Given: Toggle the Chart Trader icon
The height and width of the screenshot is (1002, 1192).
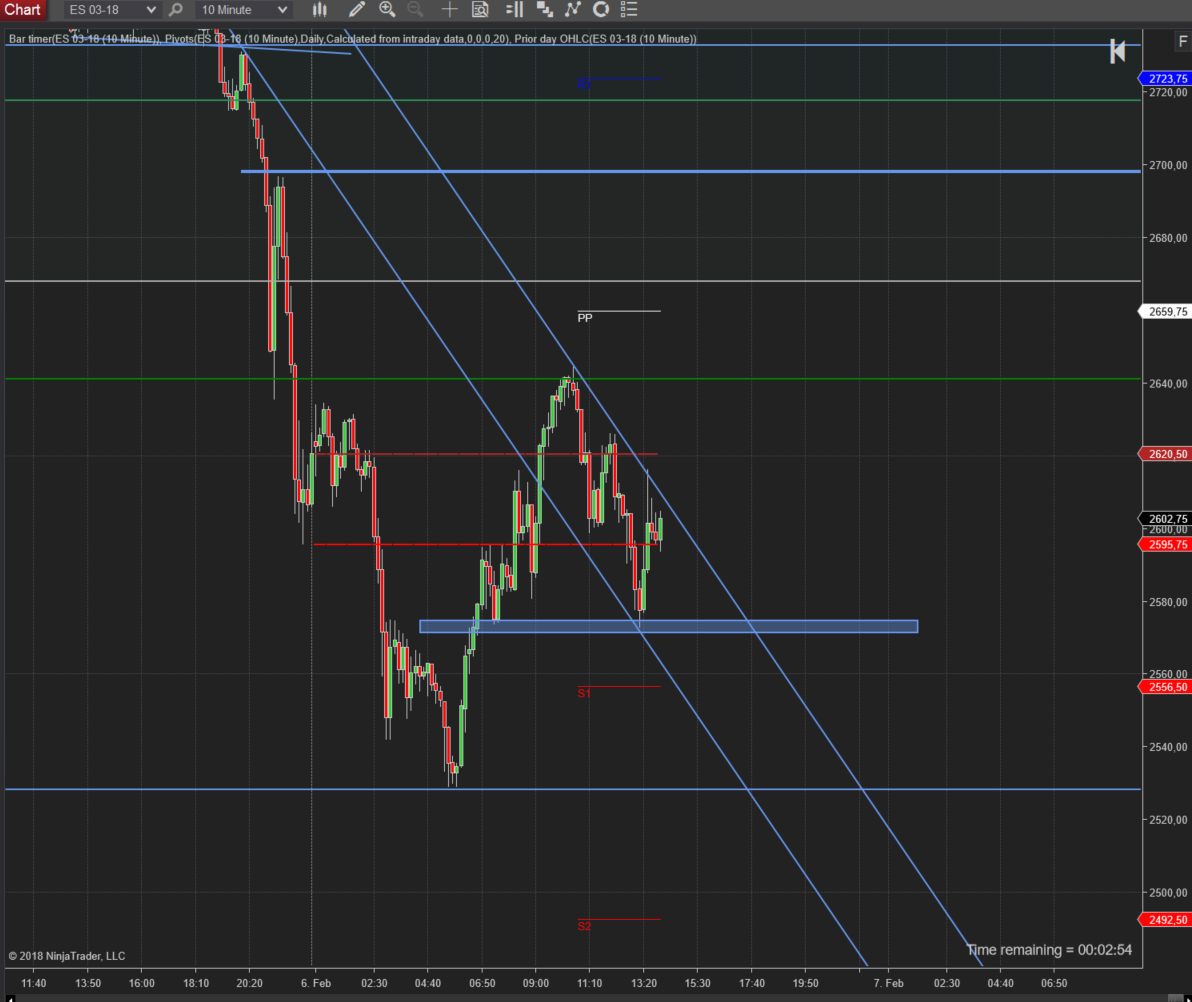Looking at the screenshot, I should 515,10.
